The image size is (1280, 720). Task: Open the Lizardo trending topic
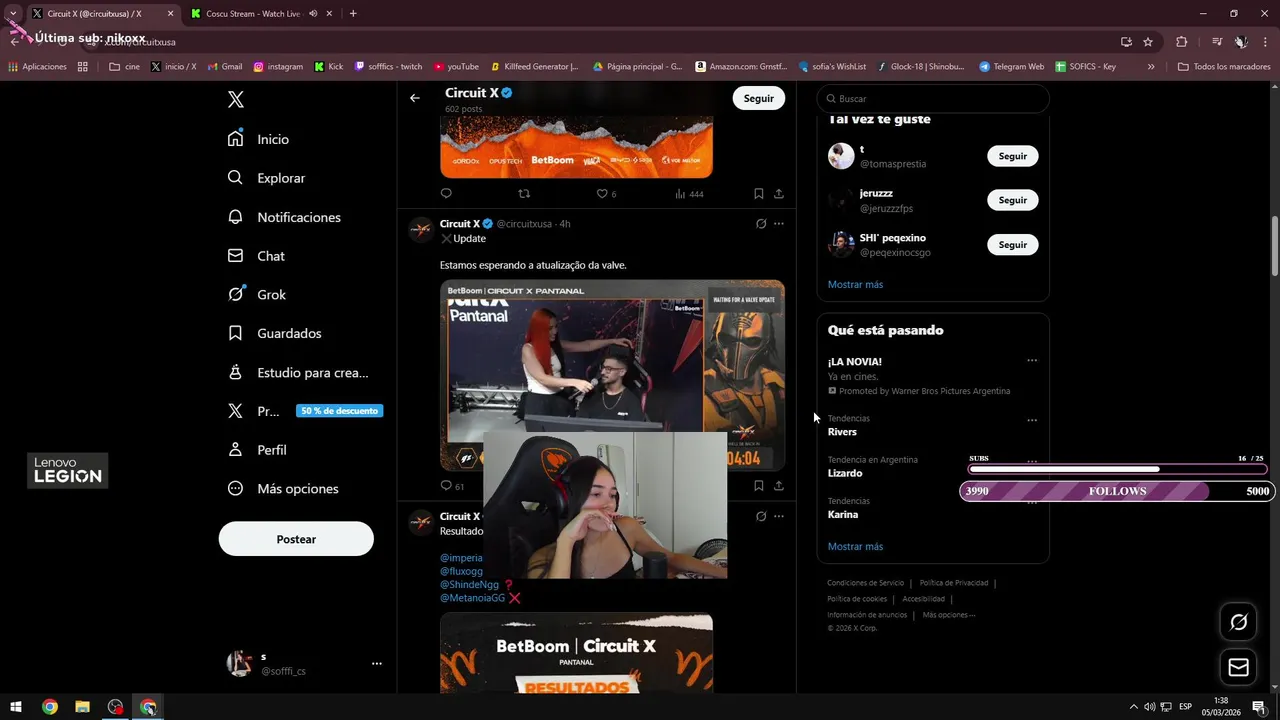tap(845, 473)
